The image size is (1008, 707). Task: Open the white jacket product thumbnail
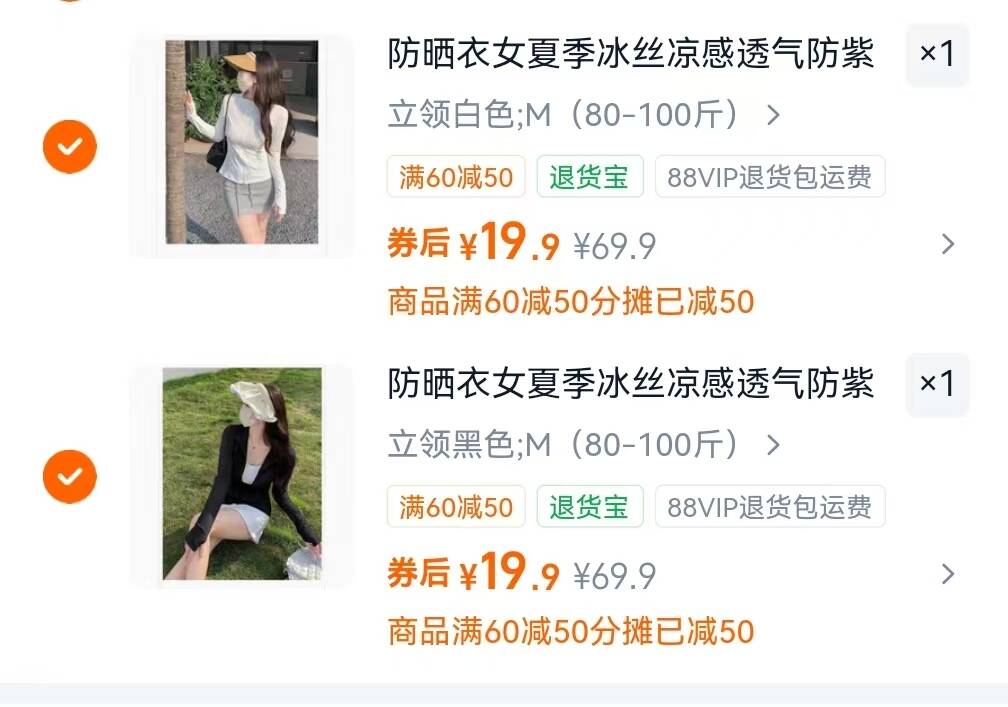click(242, 142)
